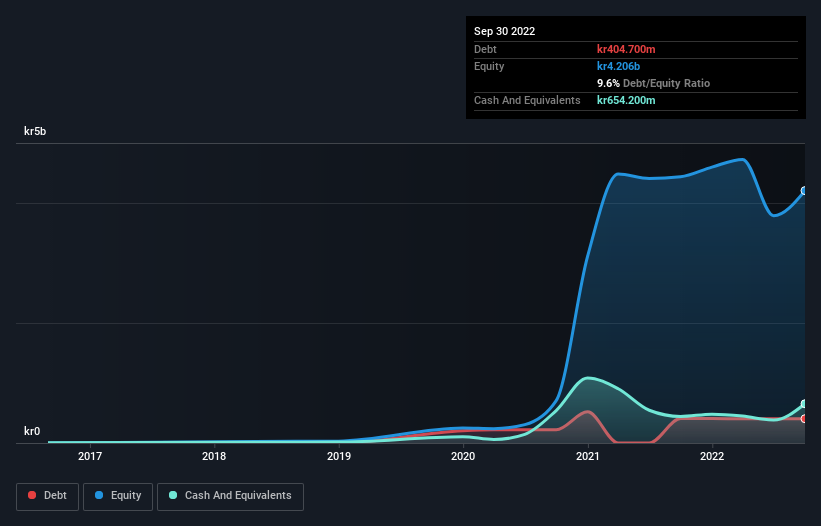Click the teal Cash endpoint marker
Viewport: 821px width, 526px height.
(x=805, y=404)
